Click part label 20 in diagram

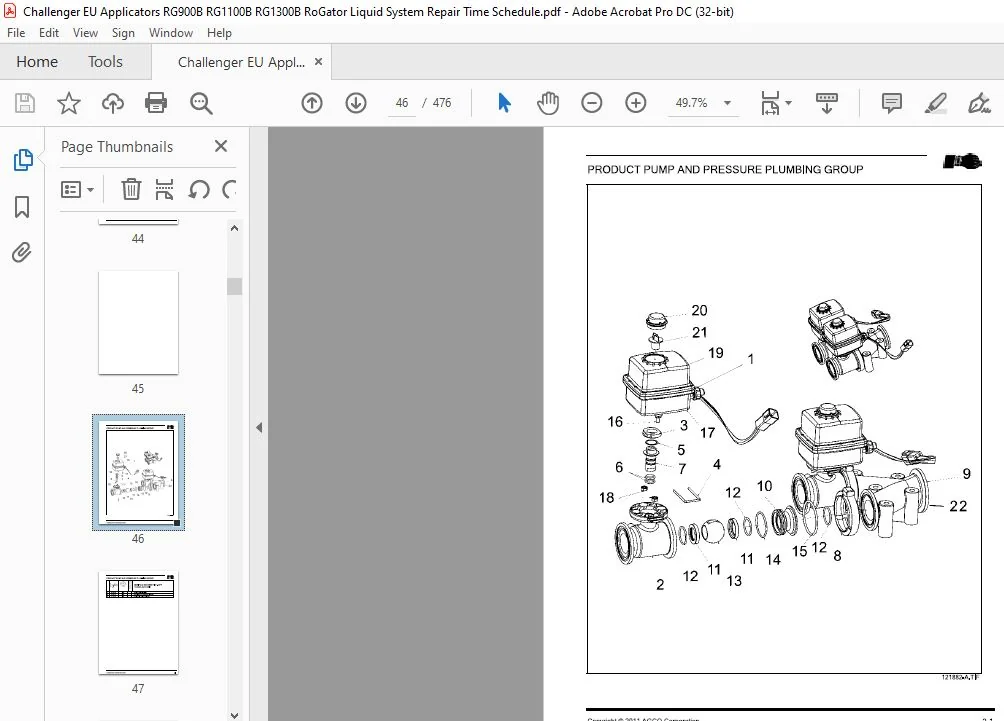699,311
